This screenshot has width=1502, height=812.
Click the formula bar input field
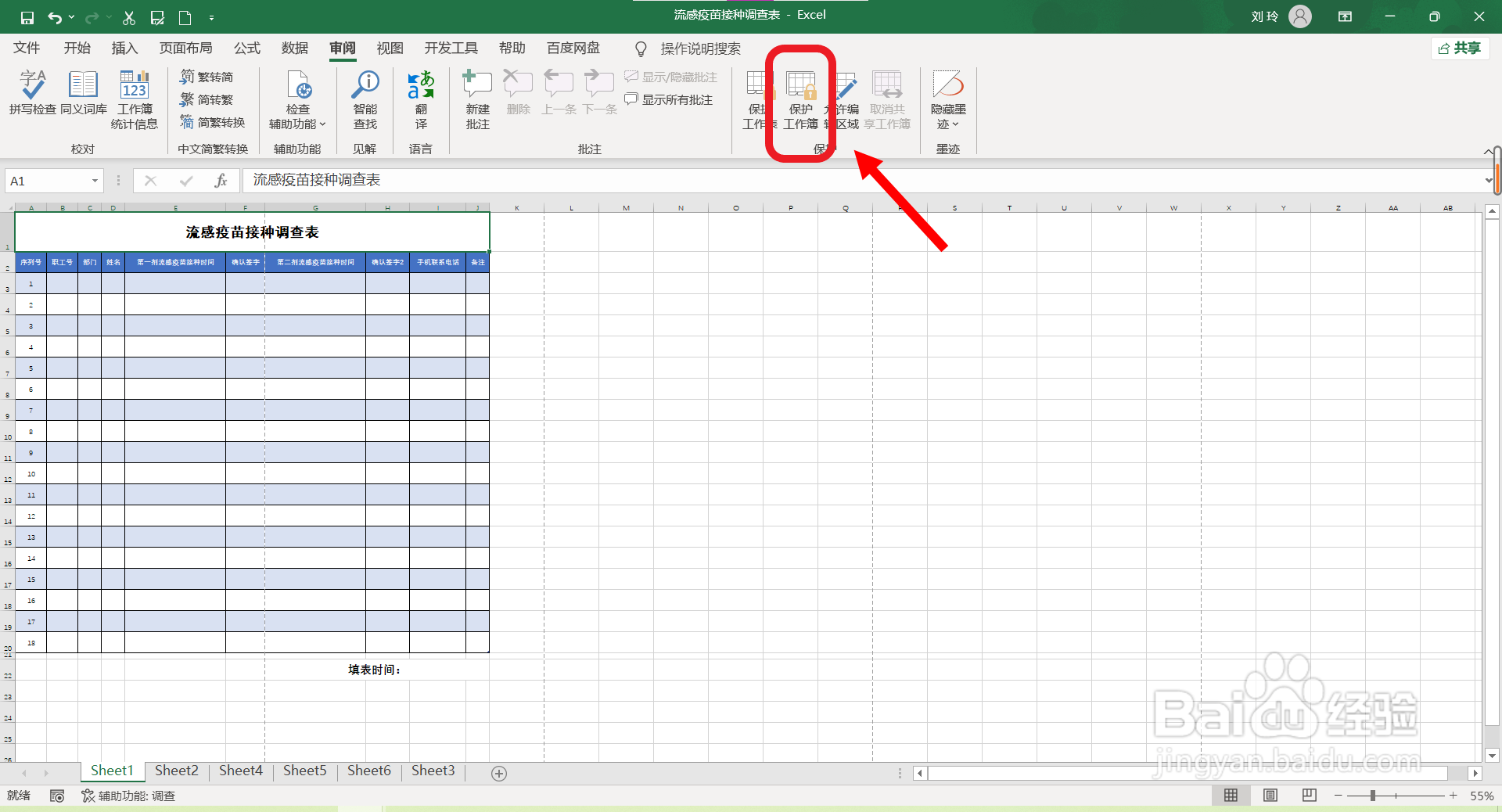(861, 181)
